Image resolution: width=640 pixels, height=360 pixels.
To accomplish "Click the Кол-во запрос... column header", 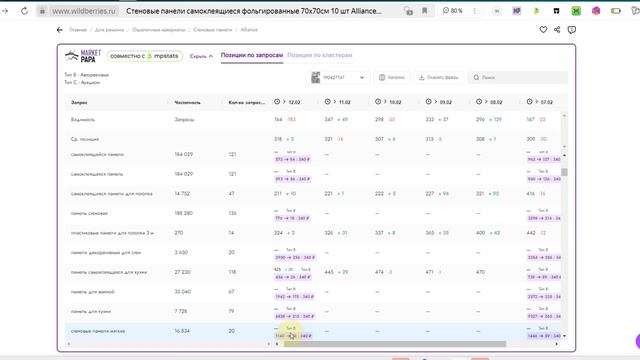I will (x=247, y=102).
